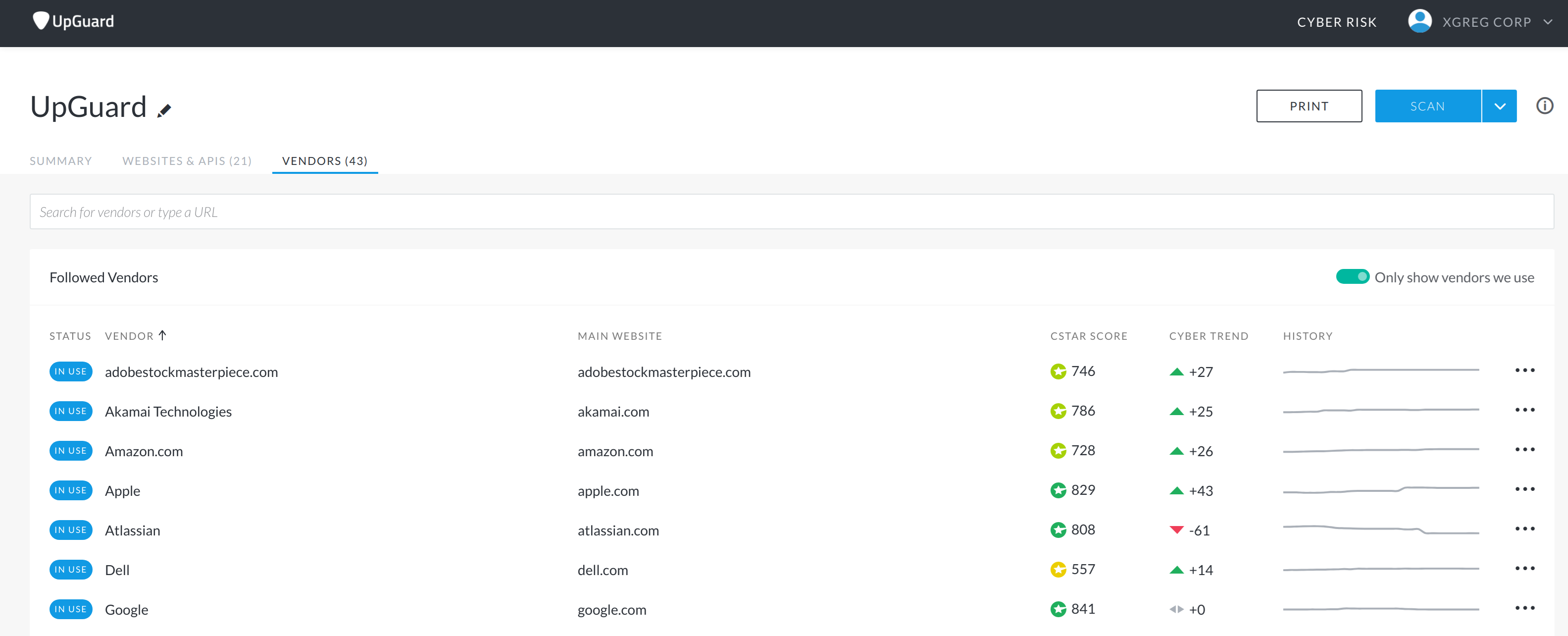
Task: Click the neutral trend arrows icon for Google
Action: click(1176, 609)
